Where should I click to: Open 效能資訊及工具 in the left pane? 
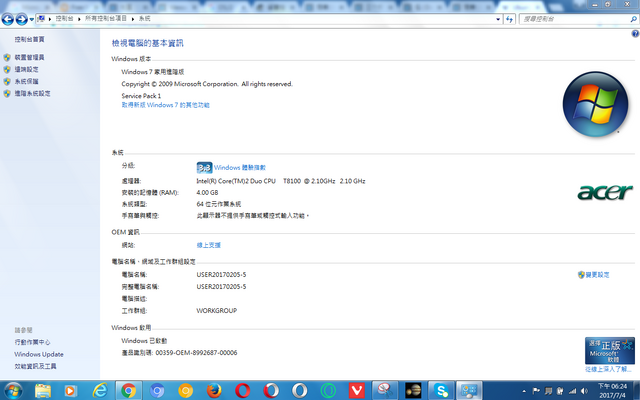[36, 366]
